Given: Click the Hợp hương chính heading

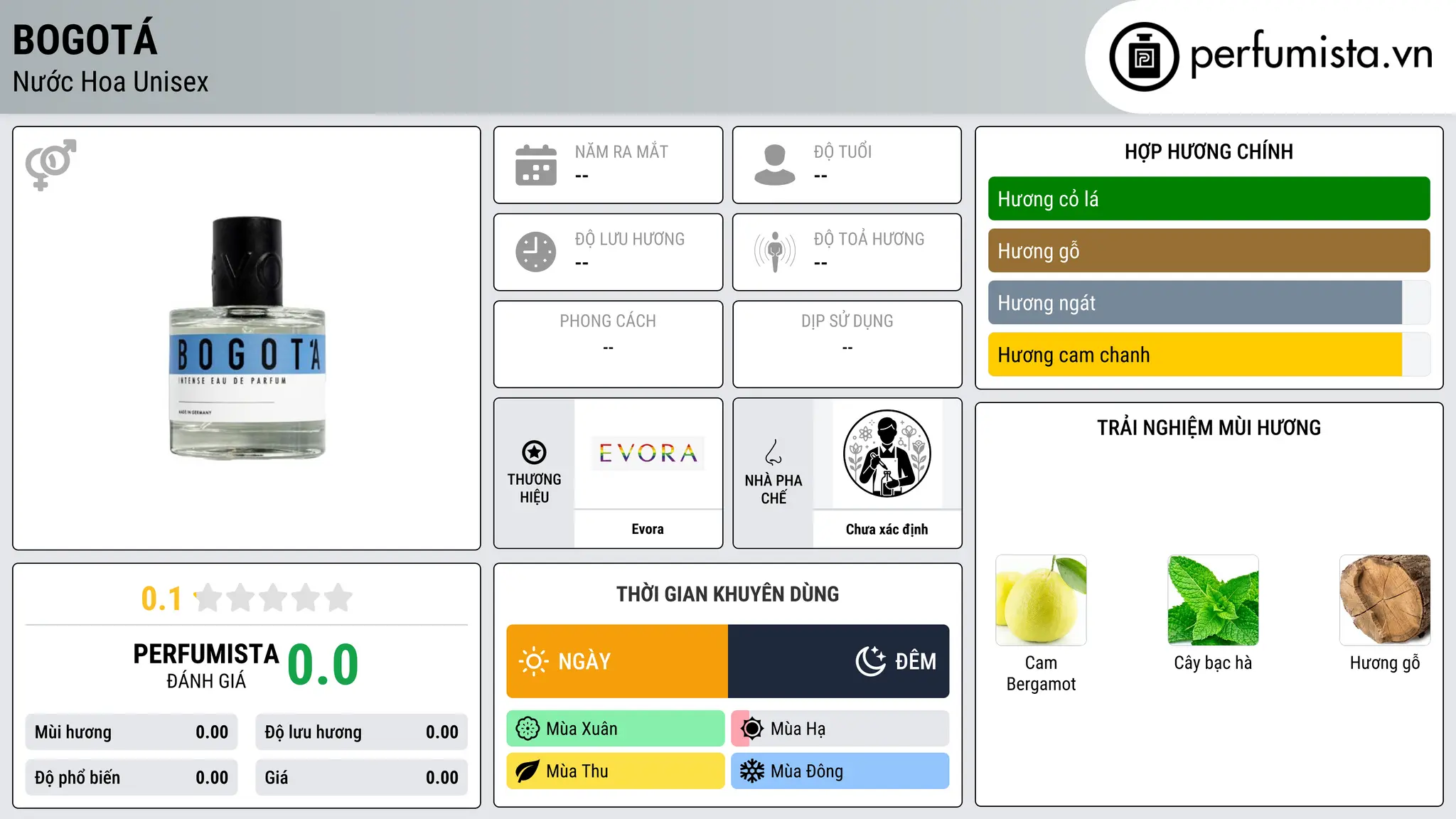Looking at the screenshot, I should click(1209, 151).
